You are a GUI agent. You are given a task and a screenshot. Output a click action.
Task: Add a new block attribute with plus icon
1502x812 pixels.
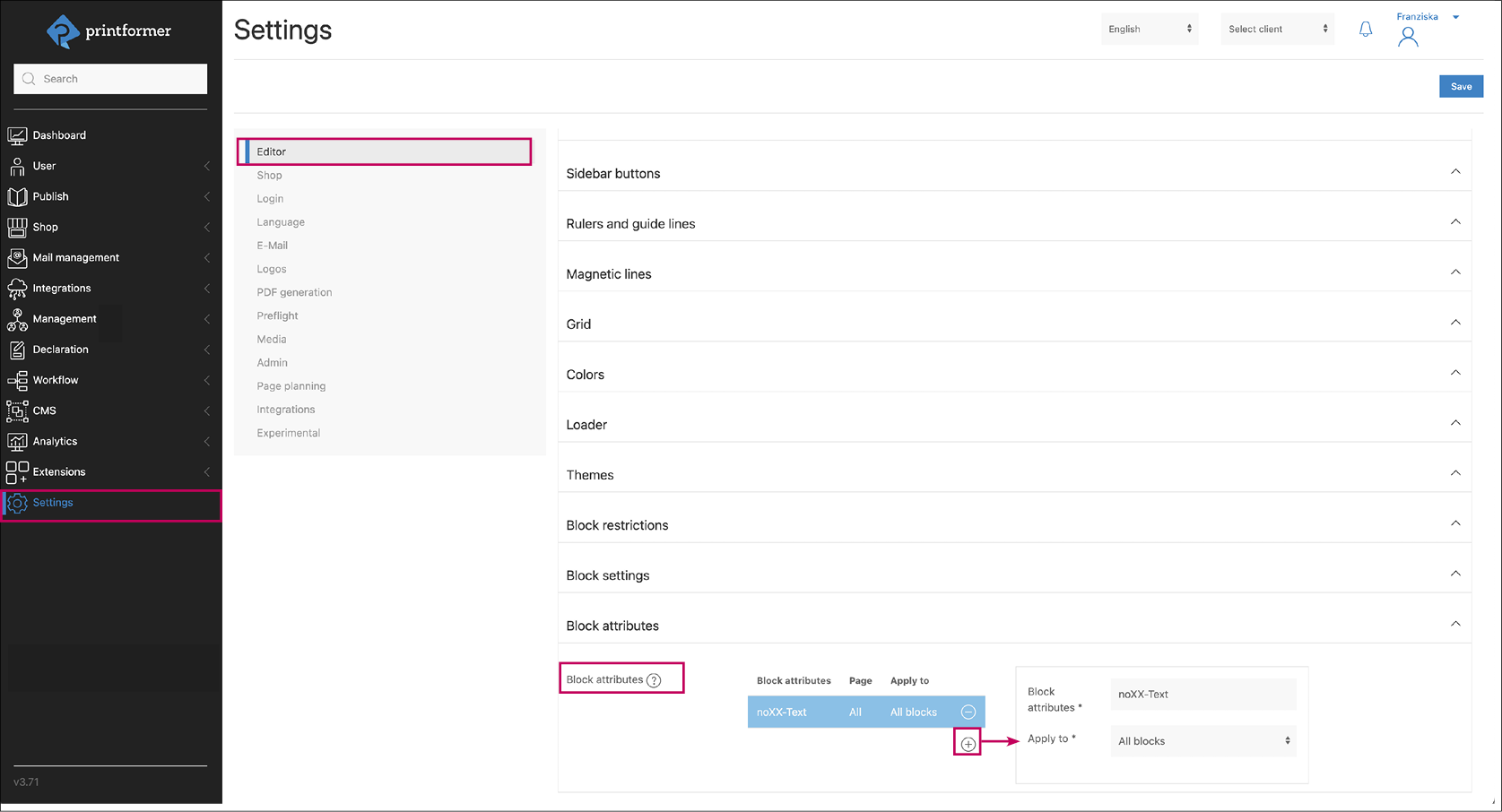pos(968,743)
